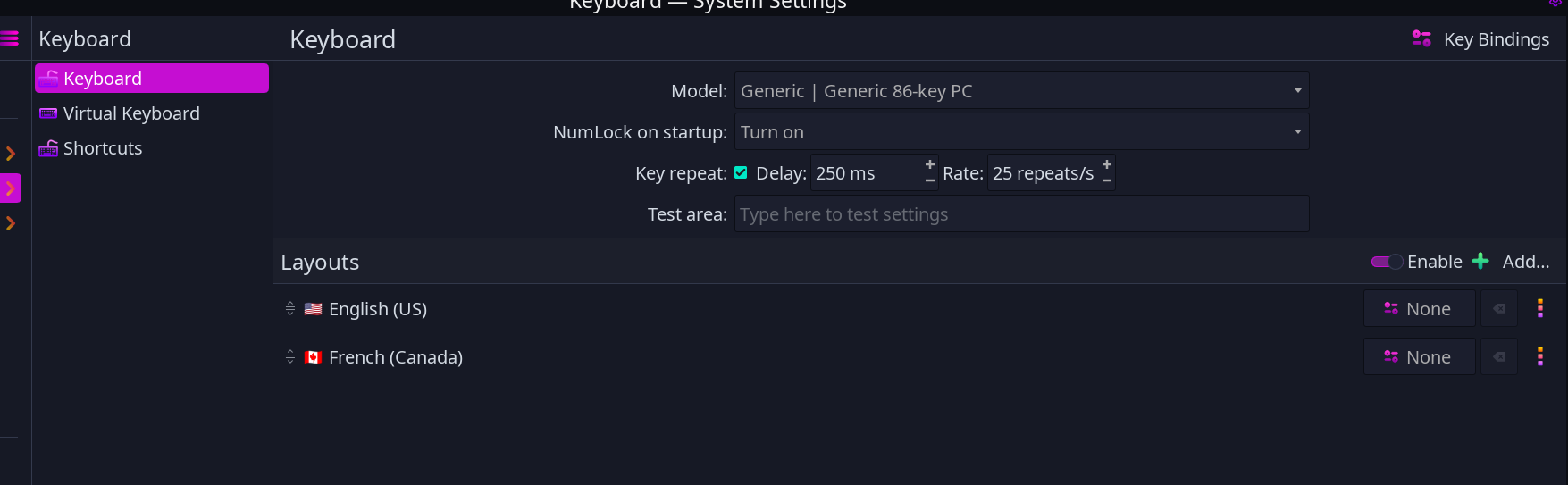Click None shortcut button for English (US)
The width and height of the screenshot is (1568, 485).
tap(1419, 308)
